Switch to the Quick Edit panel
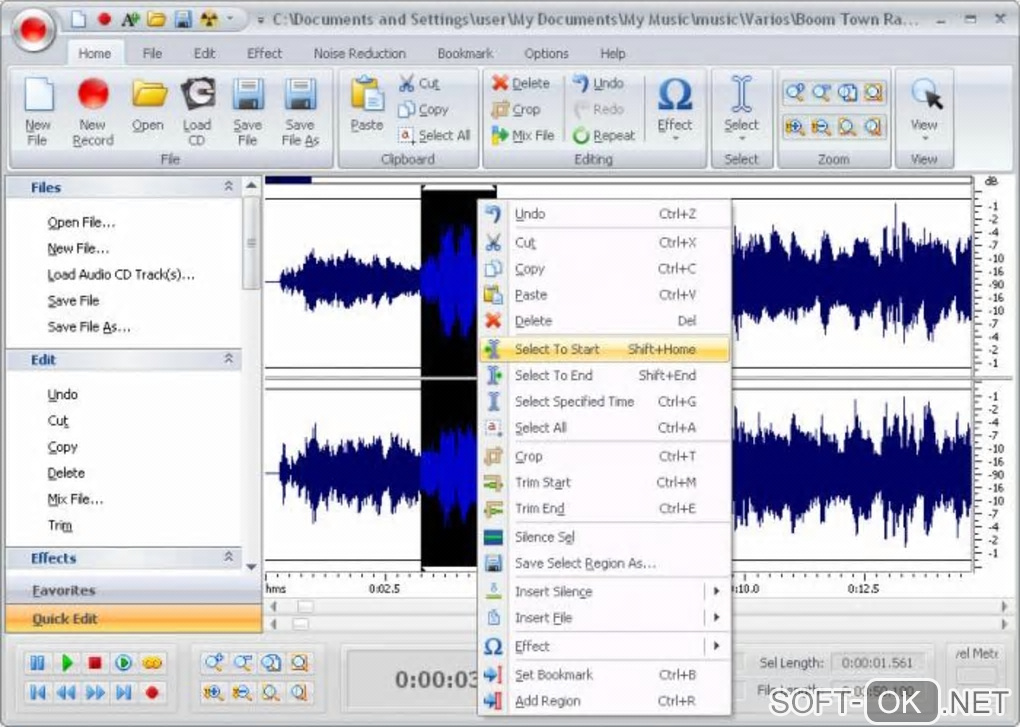The height and width of the screenshot is (727, 1020). [x=65, y=619]
